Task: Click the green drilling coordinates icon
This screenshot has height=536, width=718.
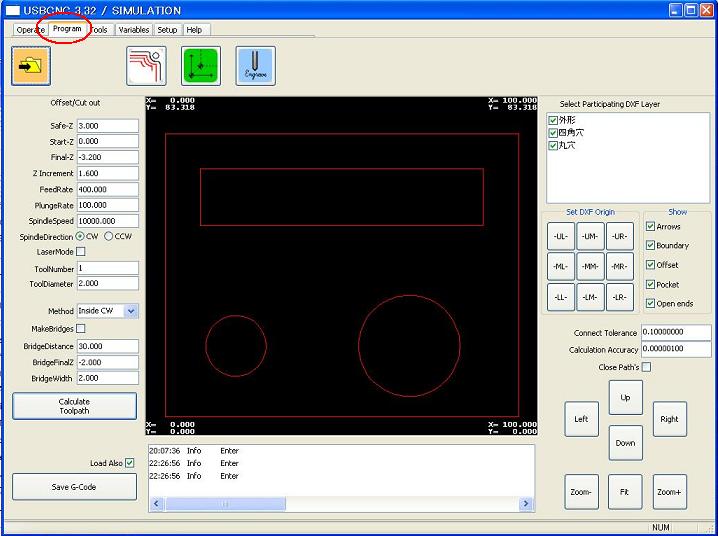Action: (201, 66)
